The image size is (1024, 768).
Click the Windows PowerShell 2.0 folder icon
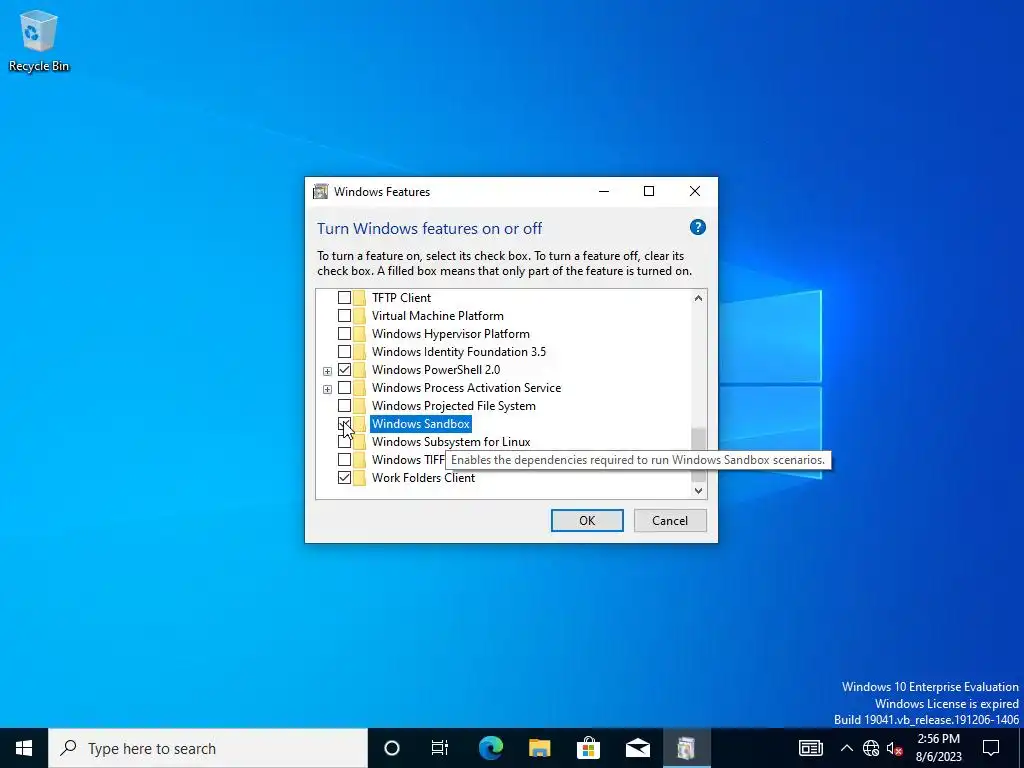click(x=360, y=370)
